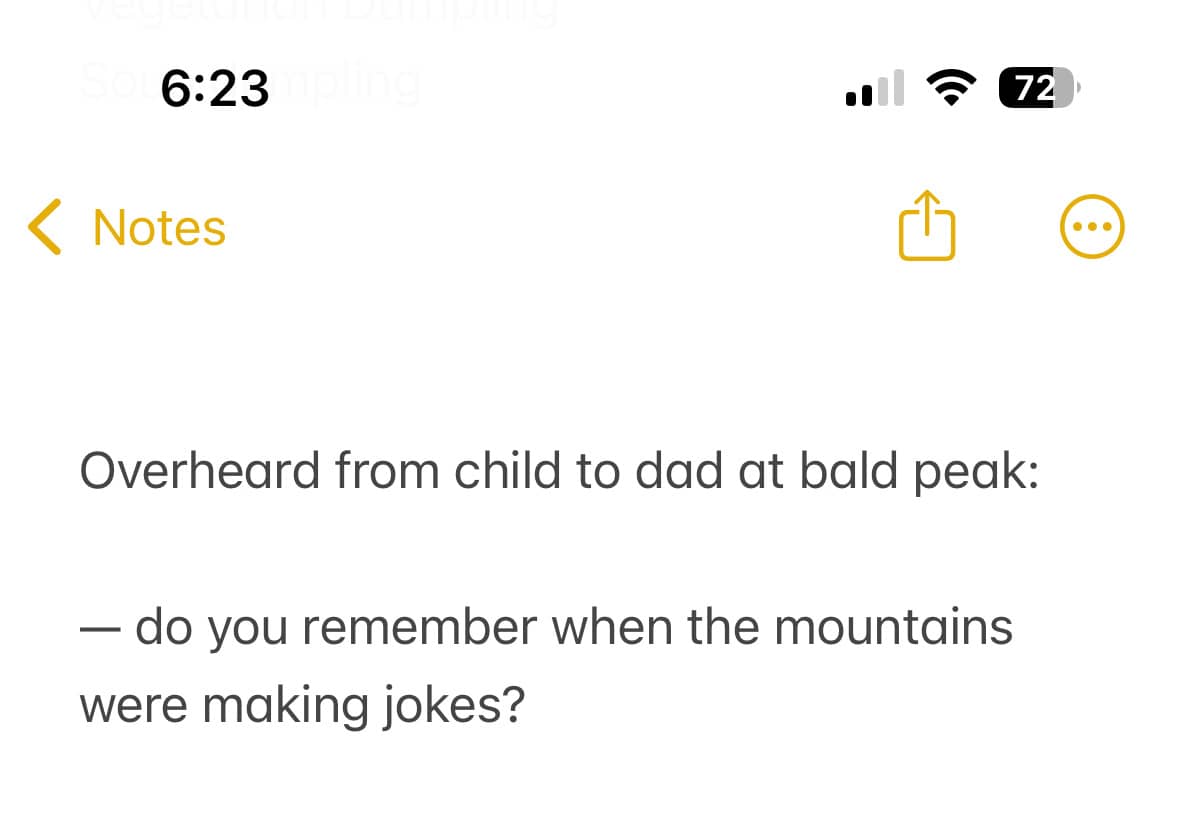Tap the em dash starting the quote
1179x832 pixels.
point(100,630)
